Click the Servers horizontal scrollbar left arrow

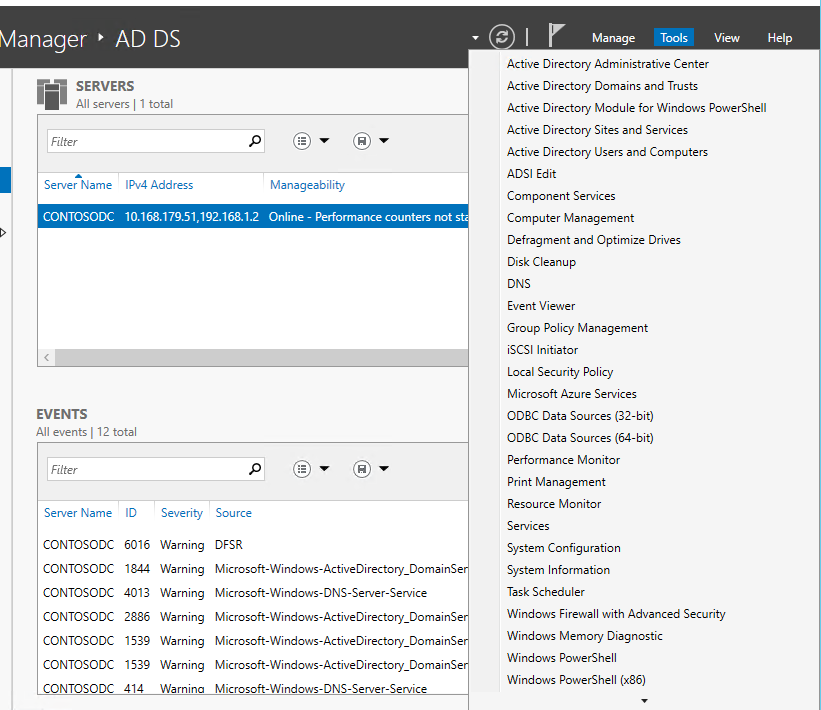point(47,358)
